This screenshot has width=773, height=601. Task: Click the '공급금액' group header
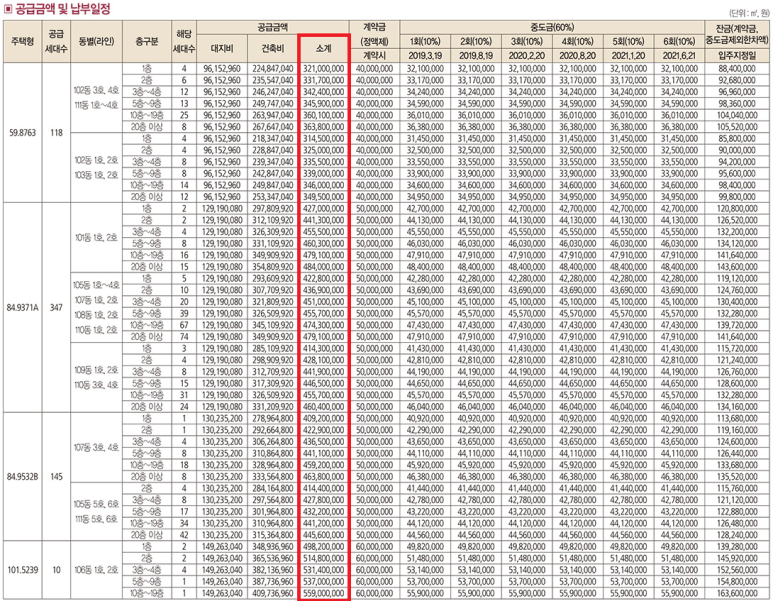(273, 28)
